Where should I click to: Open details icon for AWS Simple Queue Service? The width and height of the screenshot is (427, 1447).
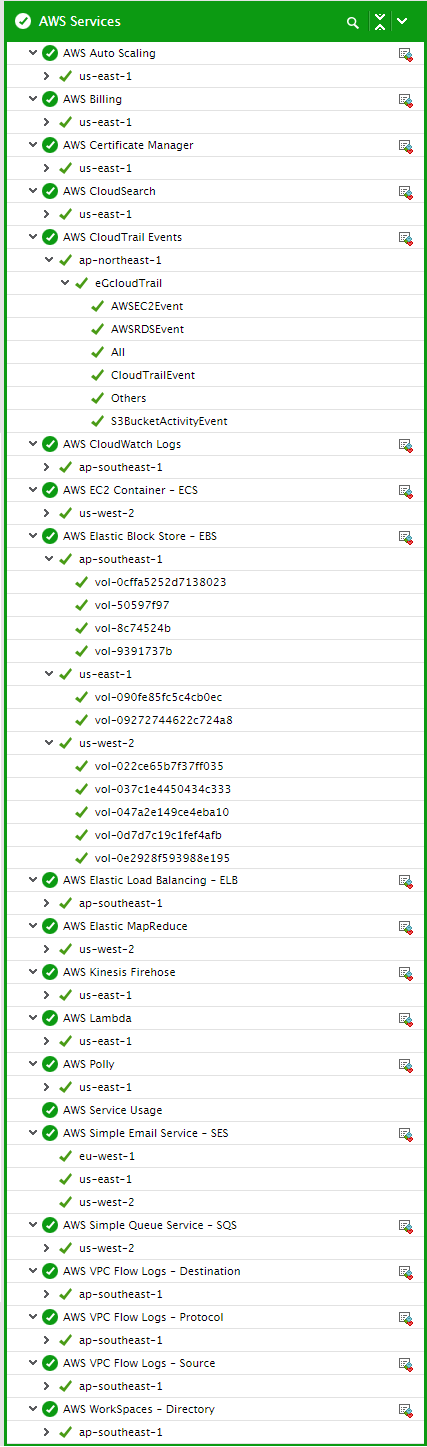point(406,1226)
